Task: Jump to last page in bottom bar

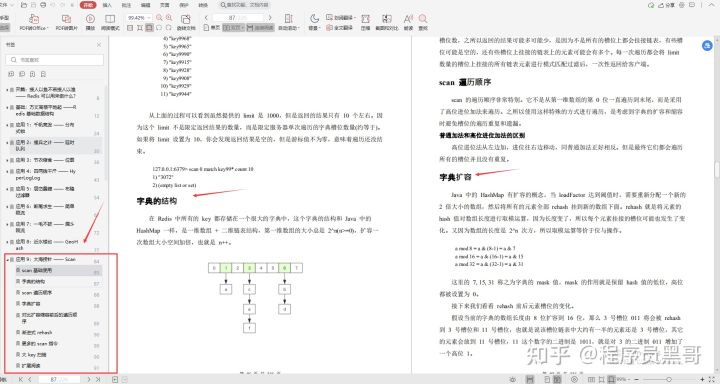Action: coord(97,379)
